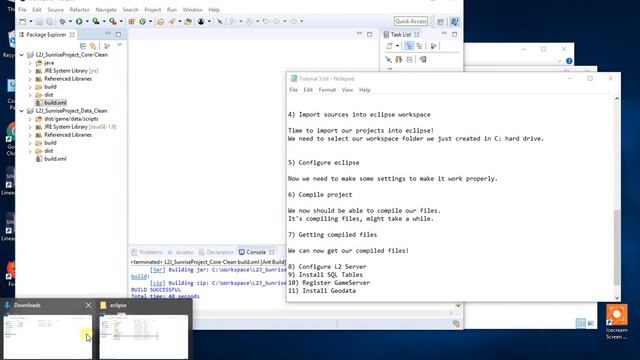This screenshot has width=640, height=360.
Task: Open the Notepad View menu
Action: (x=347, y=90)
